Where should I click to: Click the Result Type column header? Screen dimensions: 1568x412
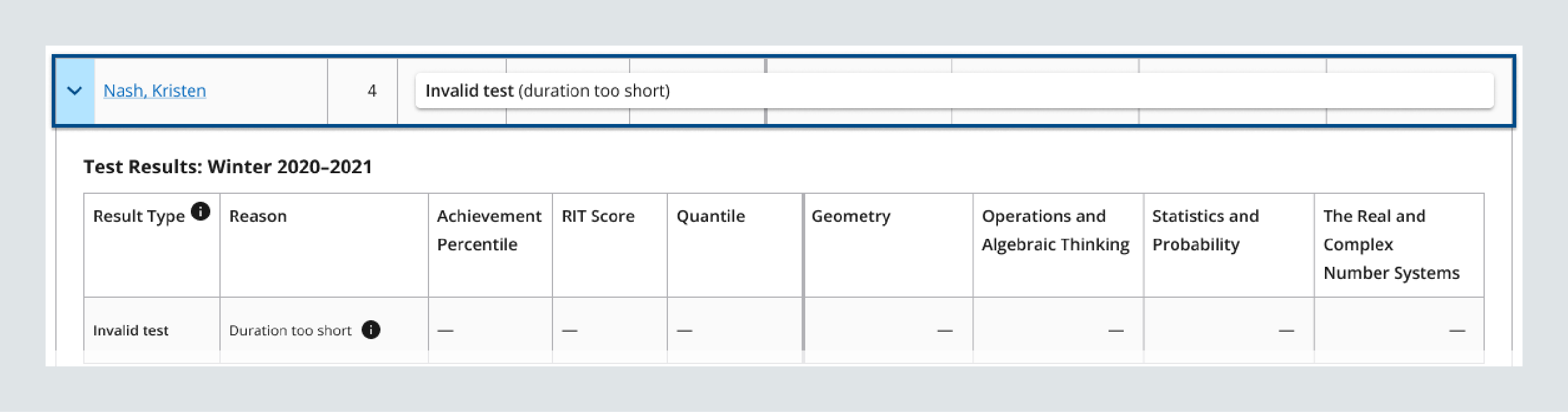coord(139,216)
